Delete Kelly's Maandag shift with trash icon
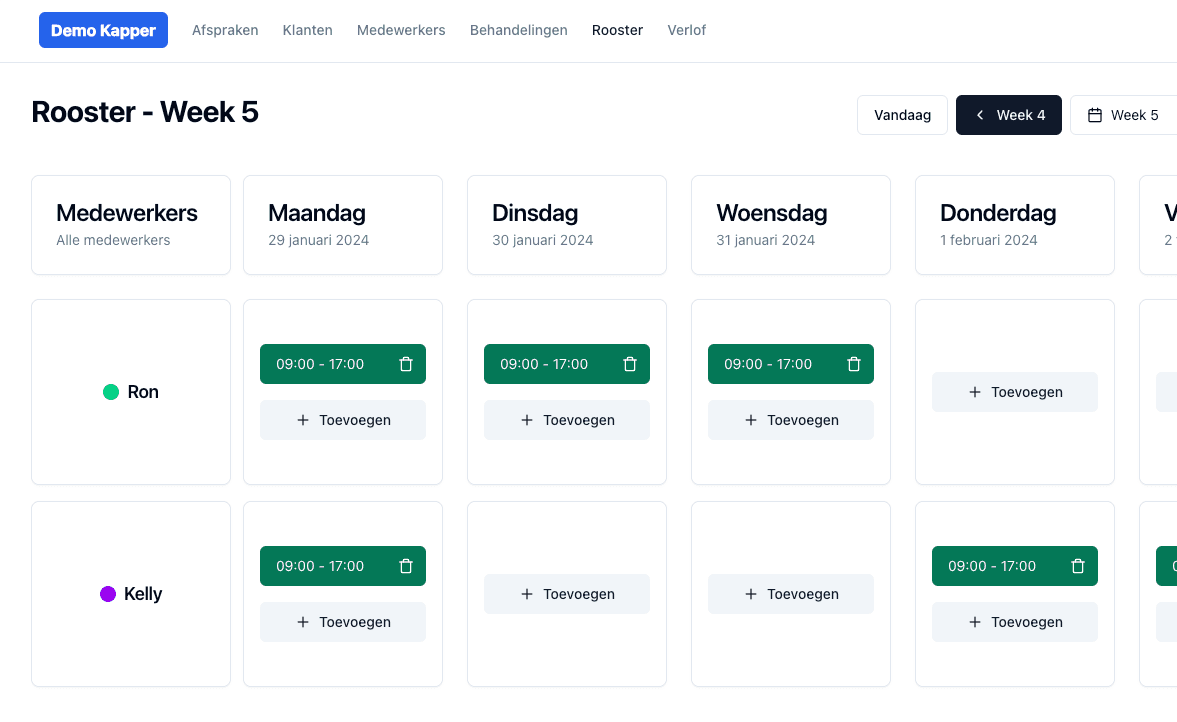 click(x=406, y=566)
